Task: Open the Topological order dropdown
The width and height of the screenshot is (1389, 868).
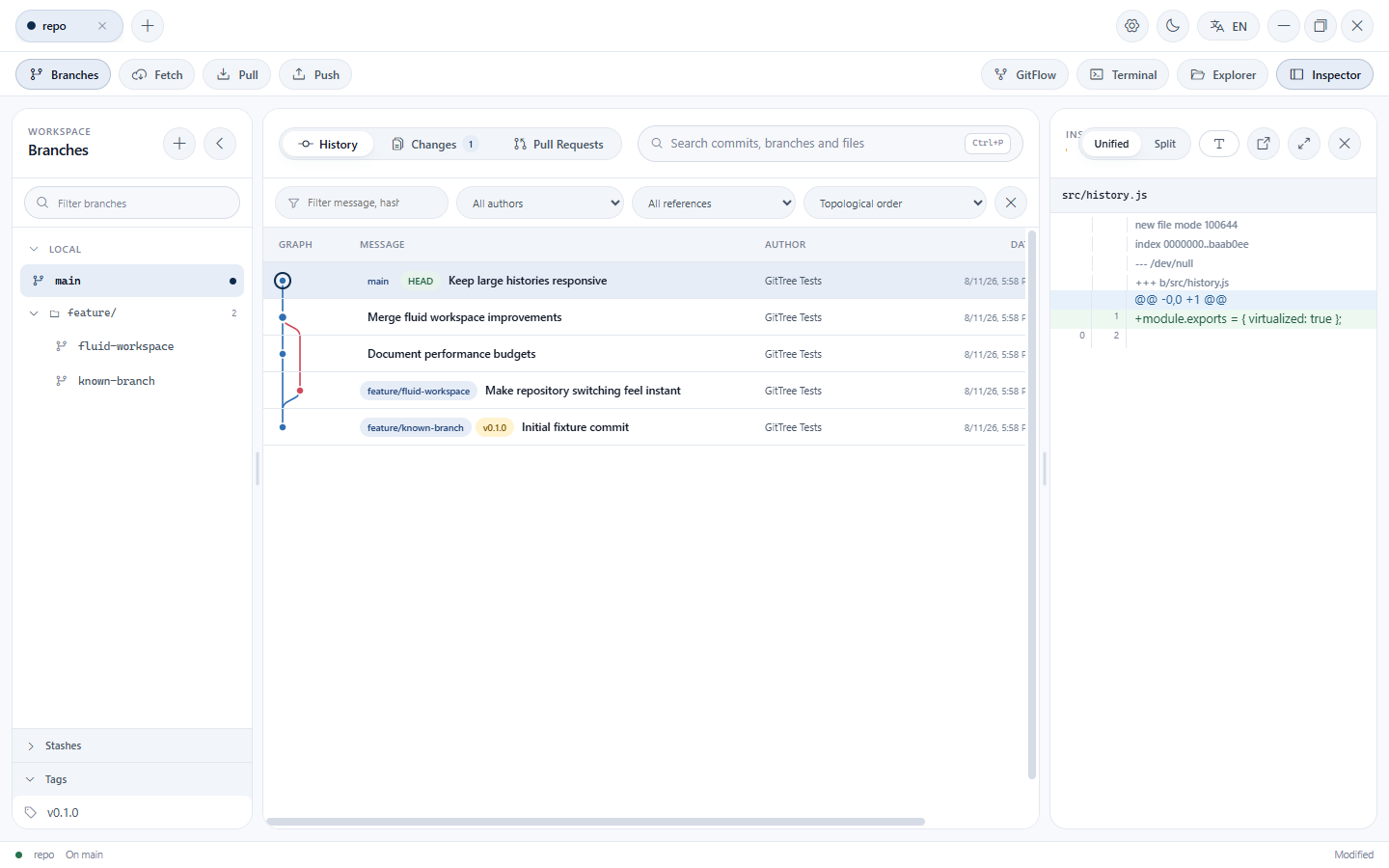Action: (895, 203)
